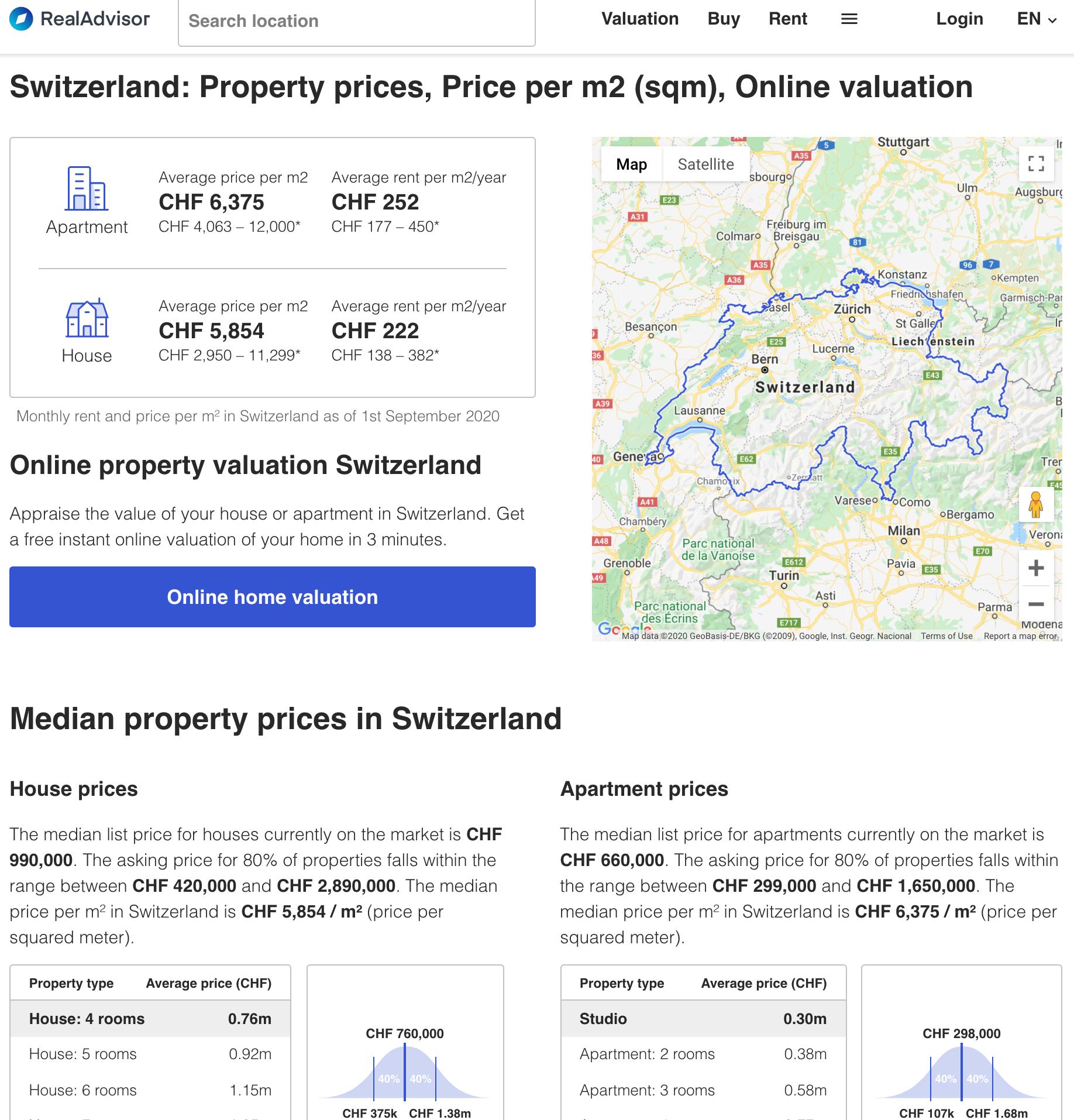
Task: Expand the Apartment: 3 rooms table row
Action: (x=702, y=1090)
